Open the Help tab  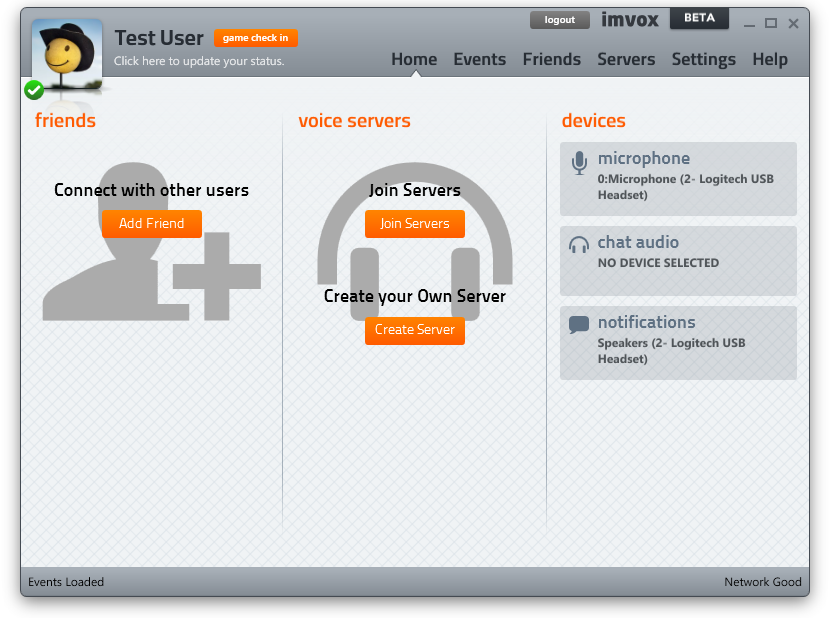[770, 59]
